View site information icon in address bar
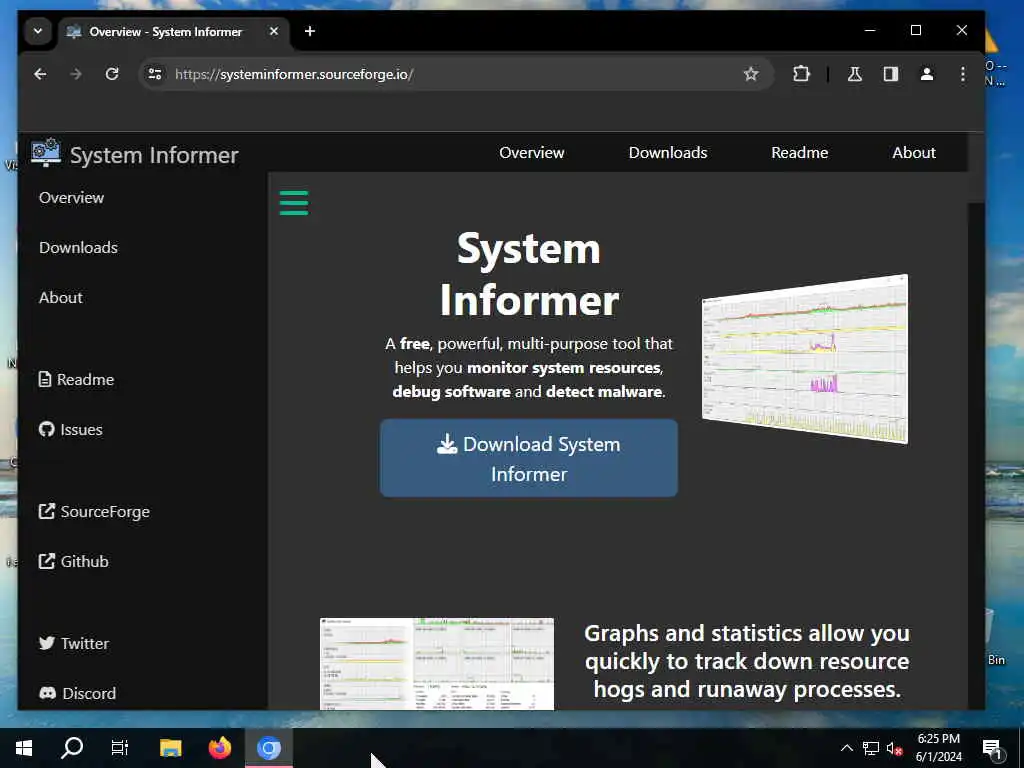This screenshot has height=768, width=1024. [155, 74]
